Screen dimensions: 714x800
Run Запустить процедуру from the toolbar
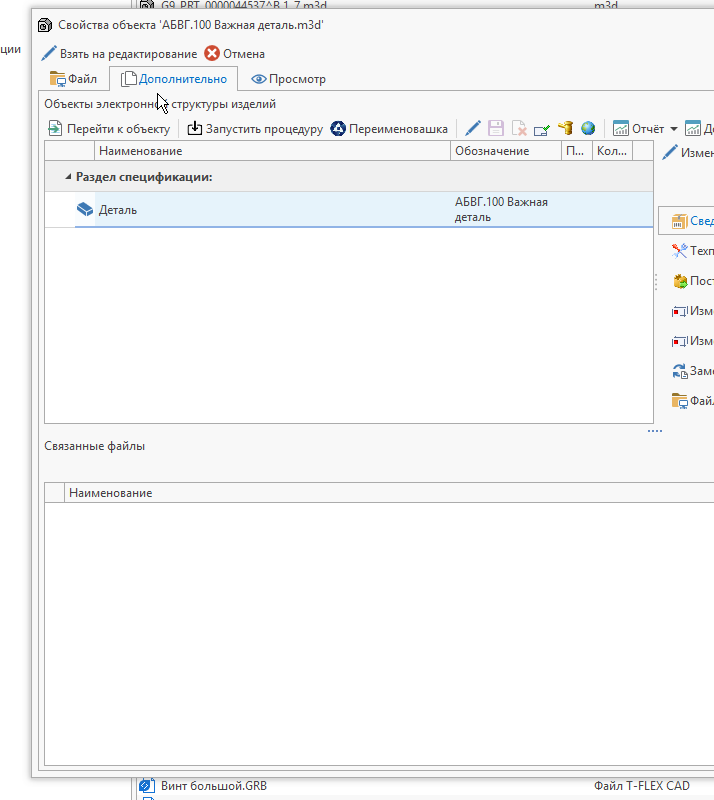(x=255, y=129)
